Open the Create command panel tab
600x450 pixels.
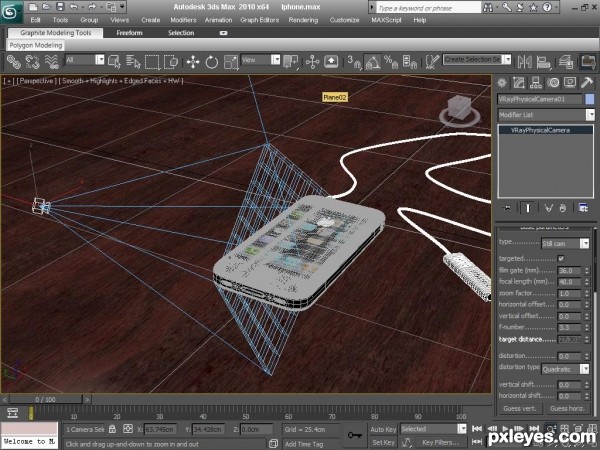pos(502,83)
